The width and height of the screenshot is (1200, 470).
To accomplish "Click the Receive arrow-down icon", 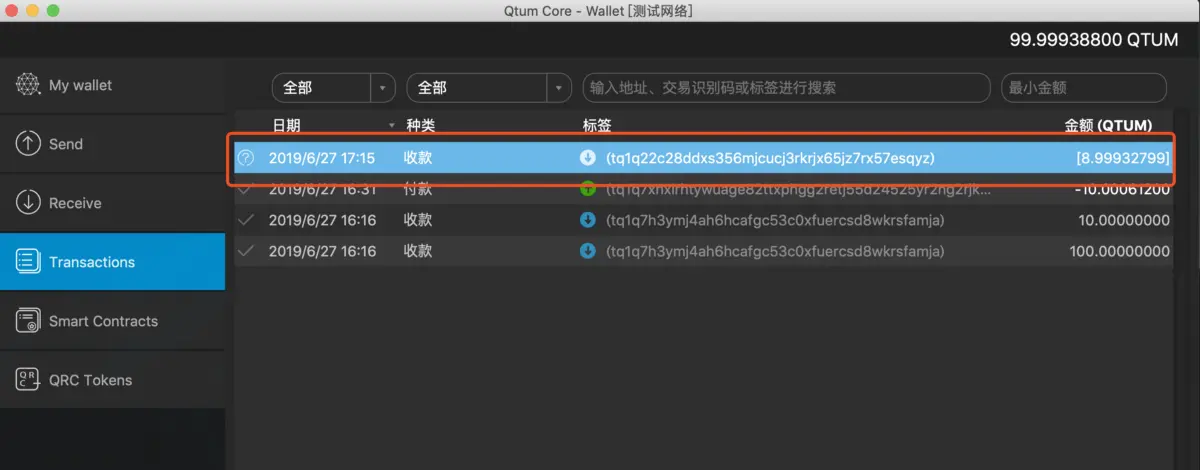I will 27,203.
